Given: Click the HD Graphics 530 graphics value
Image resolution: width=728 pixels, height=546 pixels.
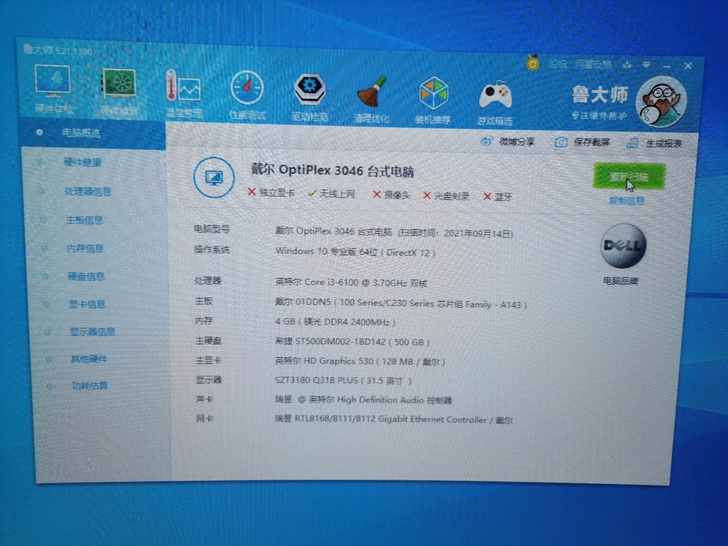Looking at the screenshot, I should tap(360, 361).
